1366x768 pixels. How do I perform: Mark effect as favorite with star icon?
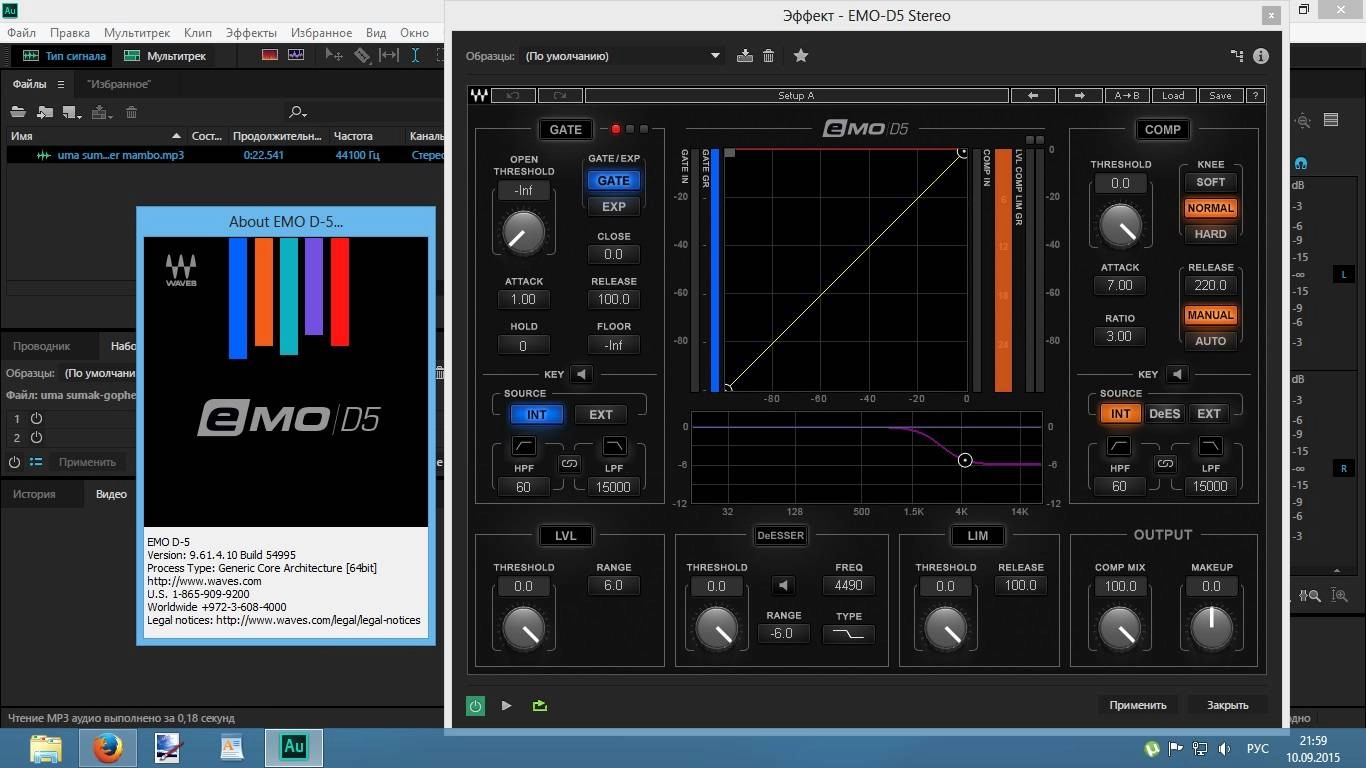click(800, 56)
